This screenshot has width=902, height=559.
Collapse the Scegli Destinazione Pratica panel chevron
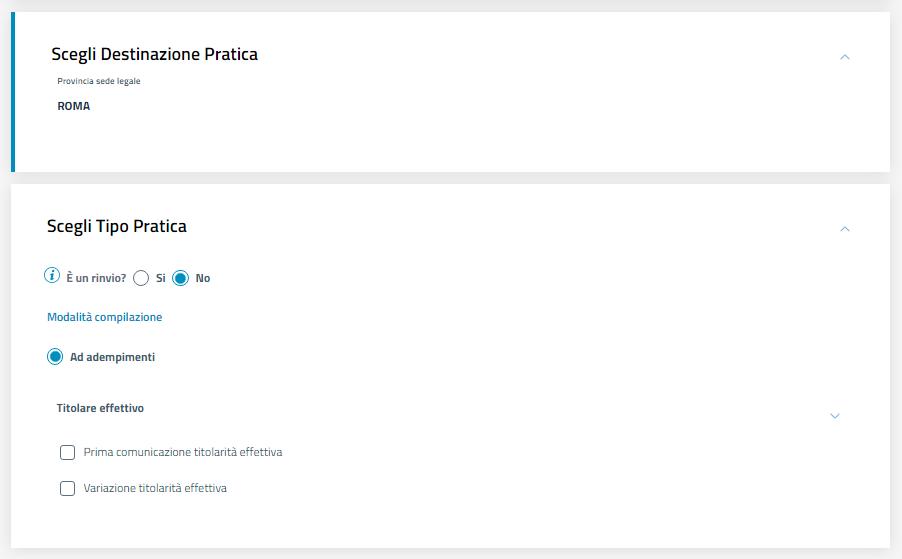pyautogui.click(x=845, y=57)
